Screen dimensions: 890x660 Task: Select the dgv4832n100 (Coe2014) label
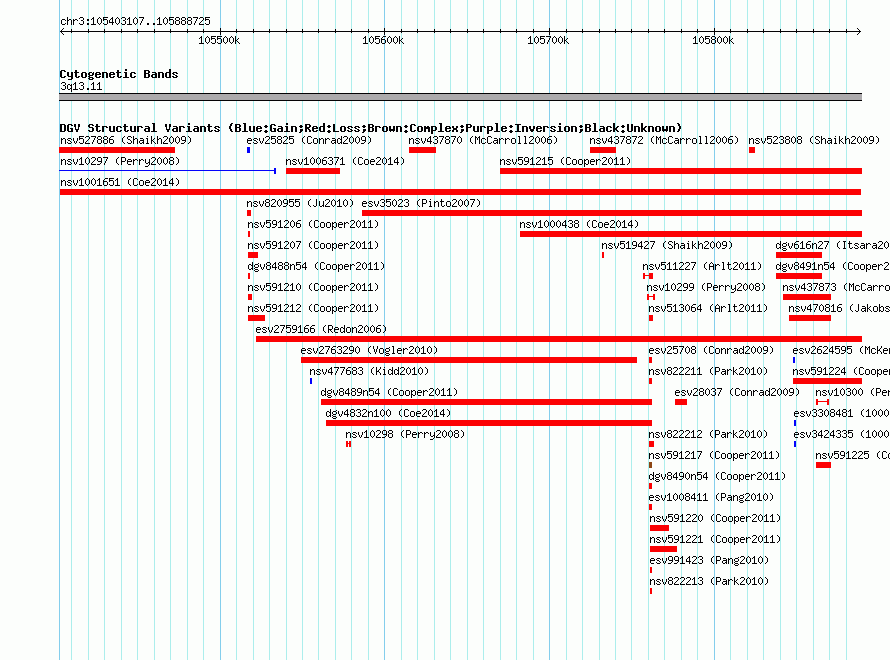tap(388, 413)
